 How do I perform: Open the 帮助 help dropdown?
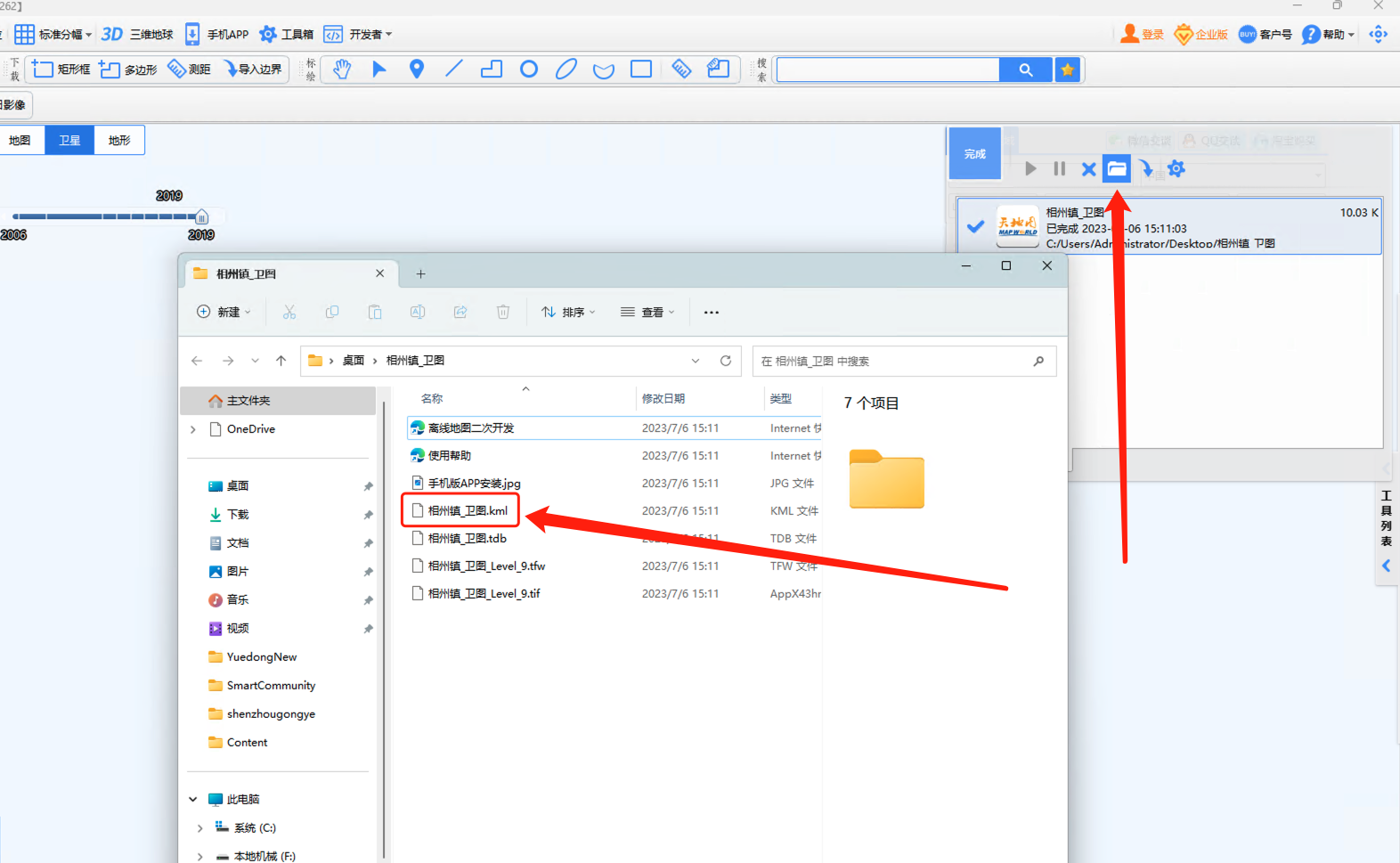(1328, 34)
